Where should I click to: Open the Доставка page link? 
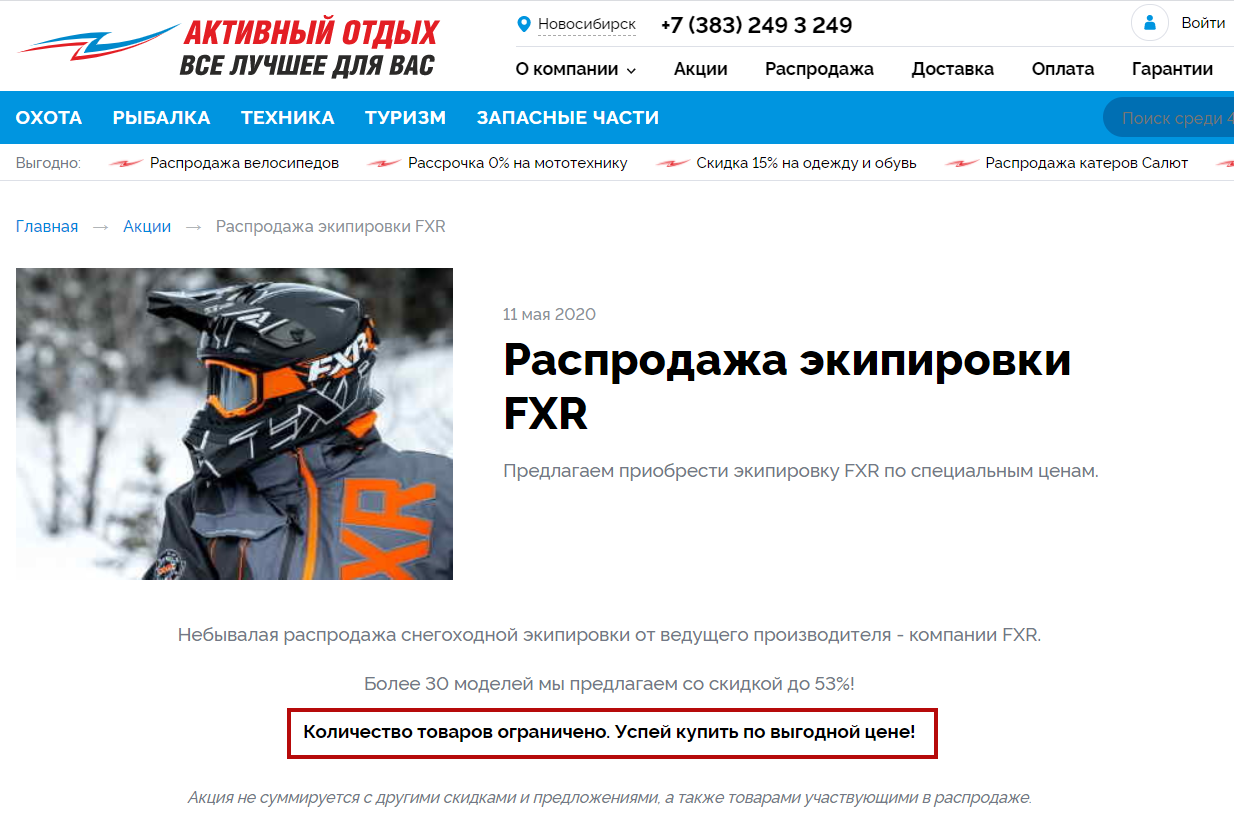[953, 69]
